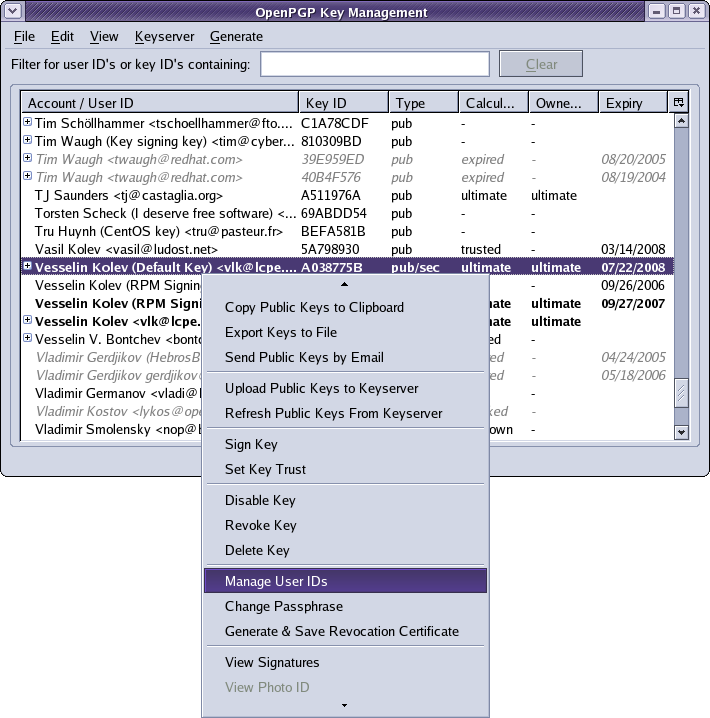The image size is (710, 718).
Task: Select the Tru Huynh CentOS key row
Action: coord(347,231)
